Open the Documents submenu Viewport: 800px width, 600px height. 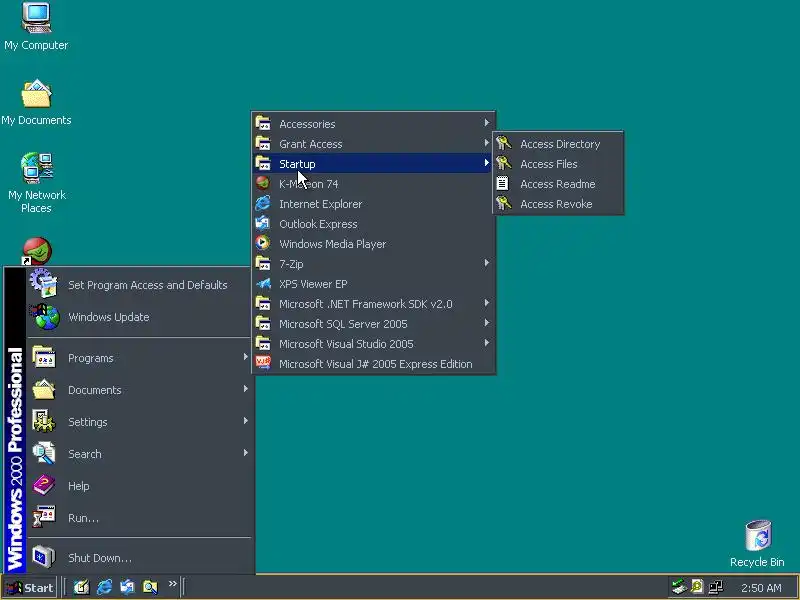(x=139, y=390)
